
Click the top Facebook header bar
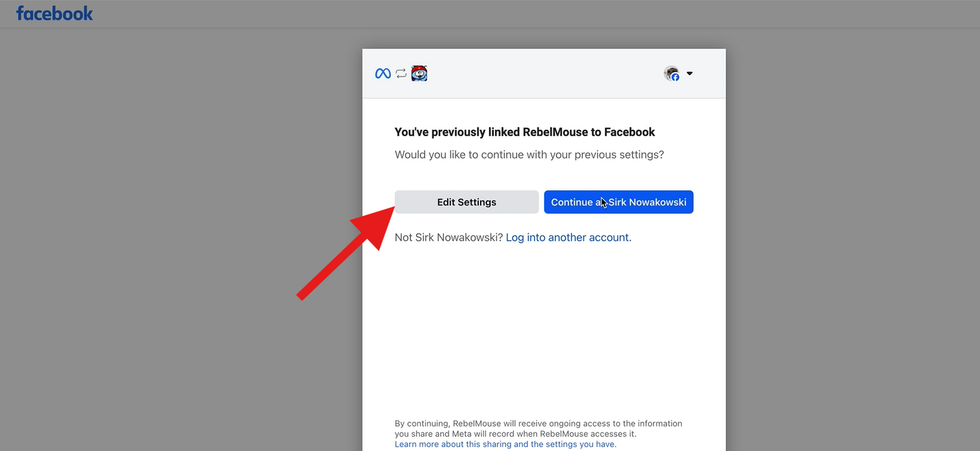coord(500,14)
